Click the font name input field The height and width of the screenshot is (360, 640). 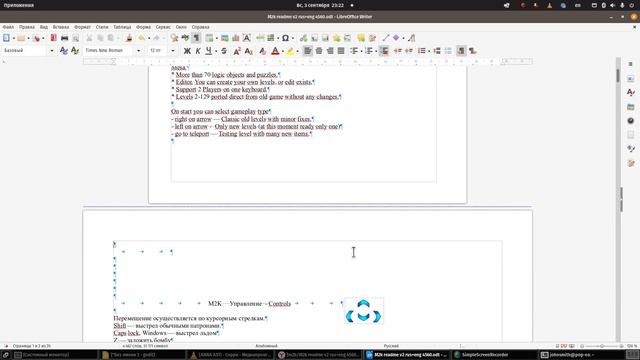click(x=109, y=51)
